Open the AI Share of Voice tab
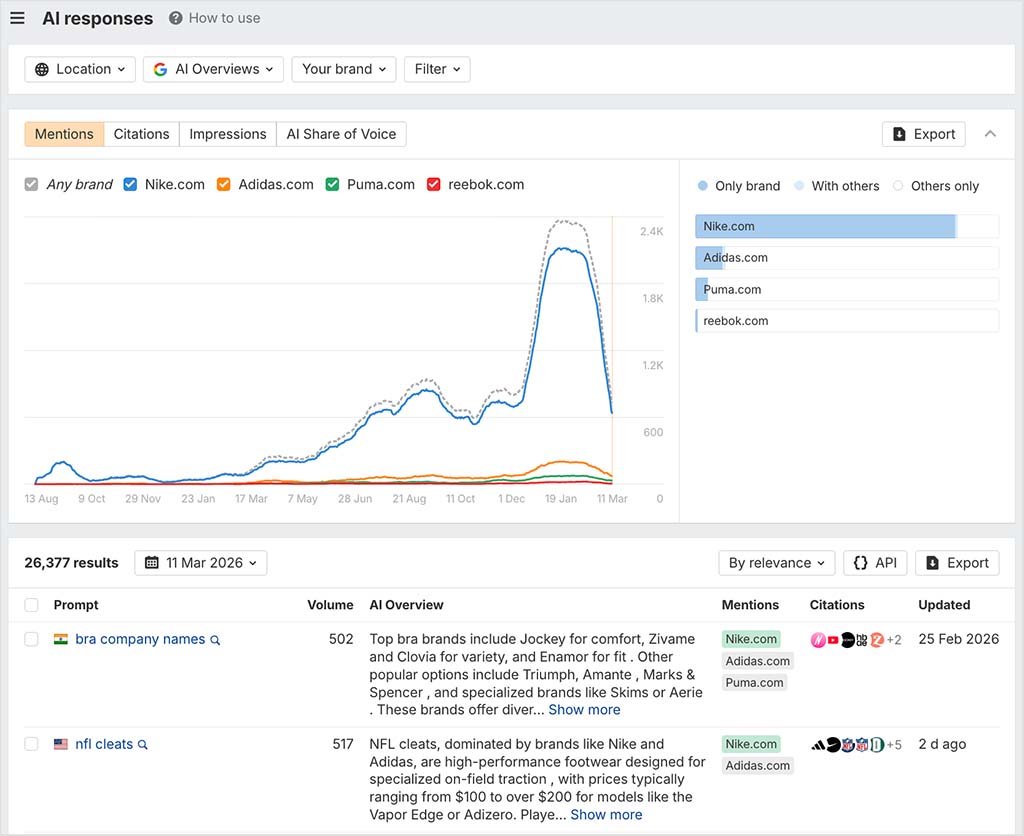The width and height of the screenshot is (1024, 836). pyautogui.click(x=340, y=133)
